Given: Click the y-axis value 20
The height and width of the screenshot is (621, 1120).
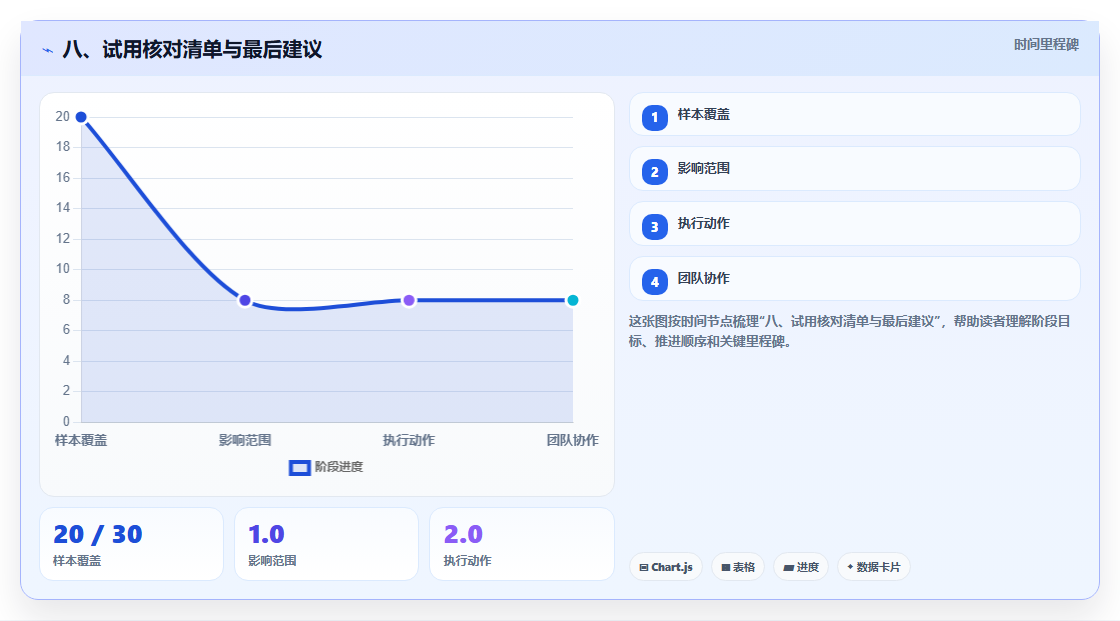Looking at the screenshot, I should (63, 116).
